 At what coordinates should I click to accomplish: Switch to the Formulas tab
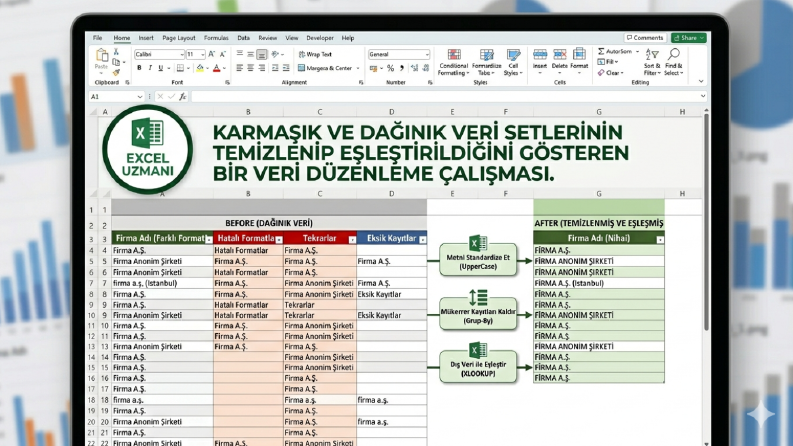(x=216, y=38)
